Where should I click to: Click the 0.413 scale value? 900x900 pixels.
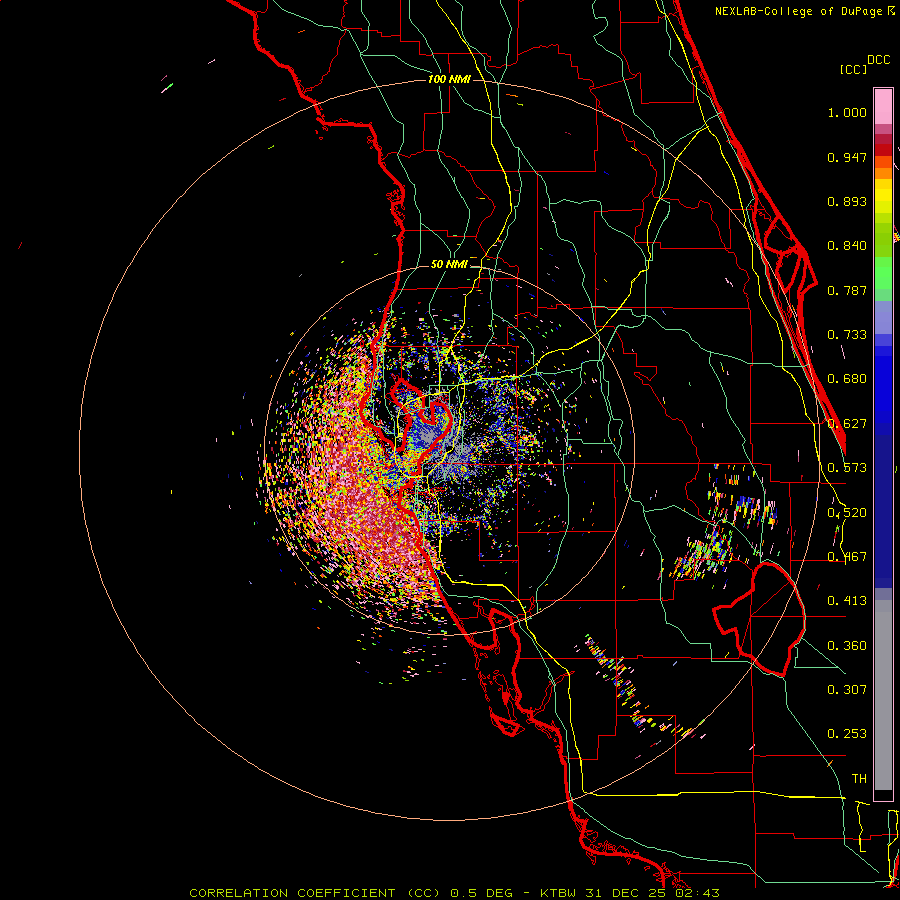pos(847,601)
